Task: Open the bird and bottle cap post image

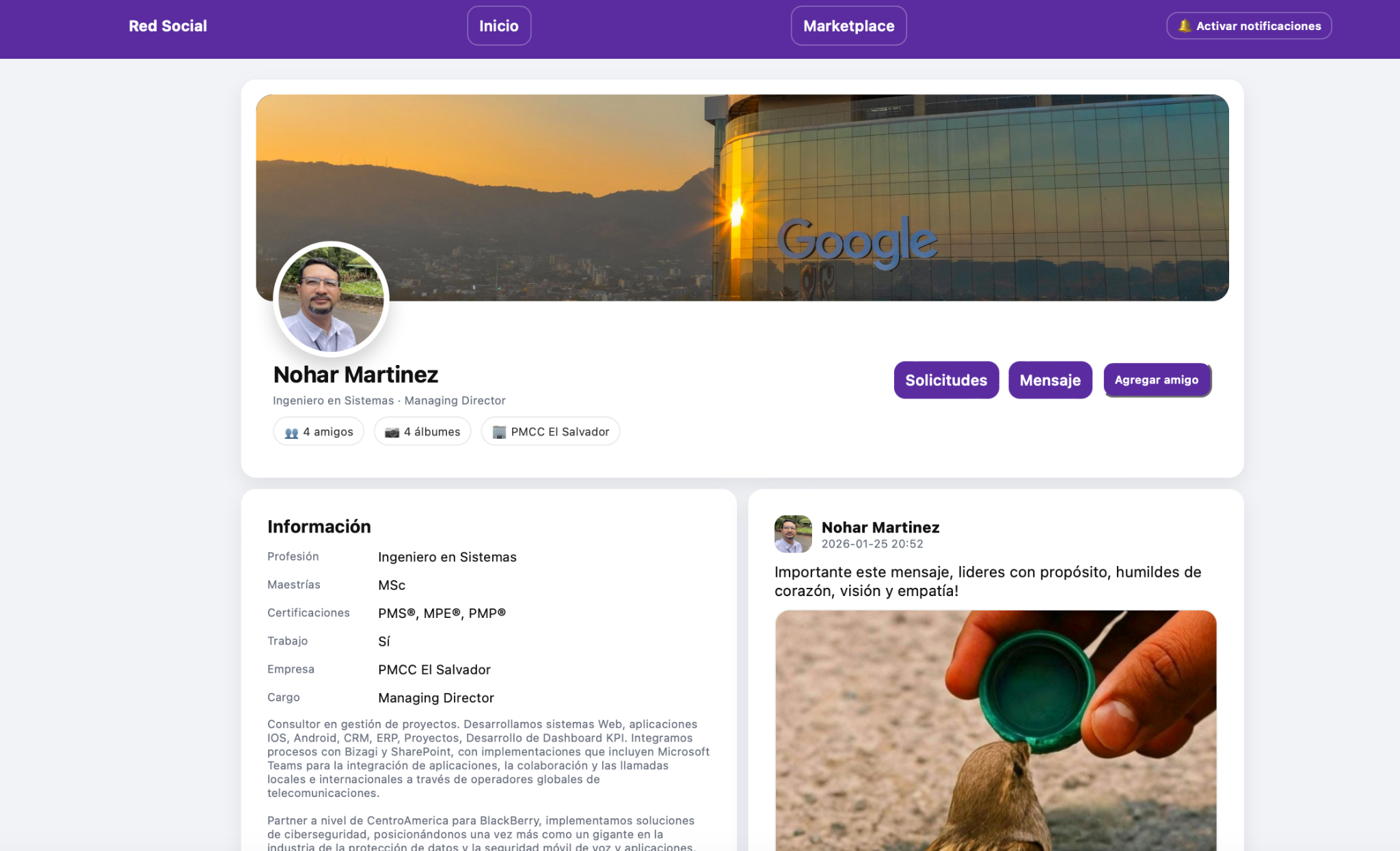Action: (996, 731)
